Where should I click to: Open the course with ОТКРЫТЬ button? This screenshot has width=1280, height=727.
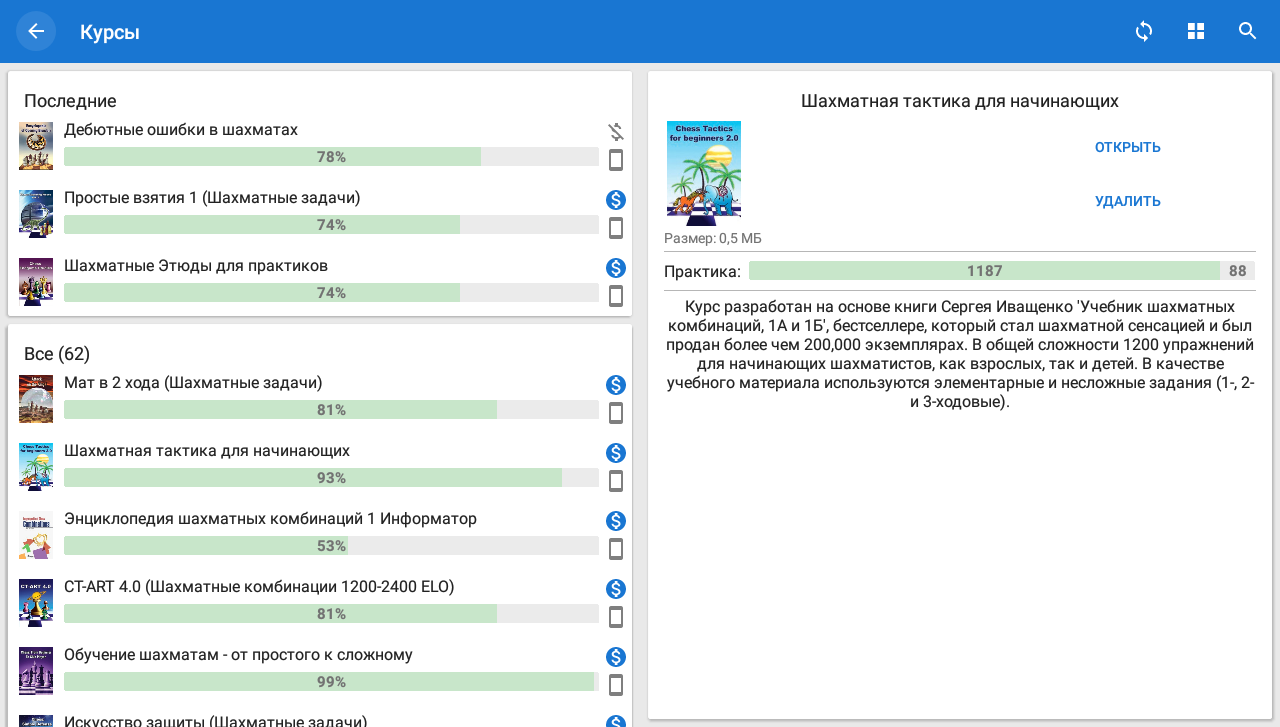click(x=1127, y=147)
